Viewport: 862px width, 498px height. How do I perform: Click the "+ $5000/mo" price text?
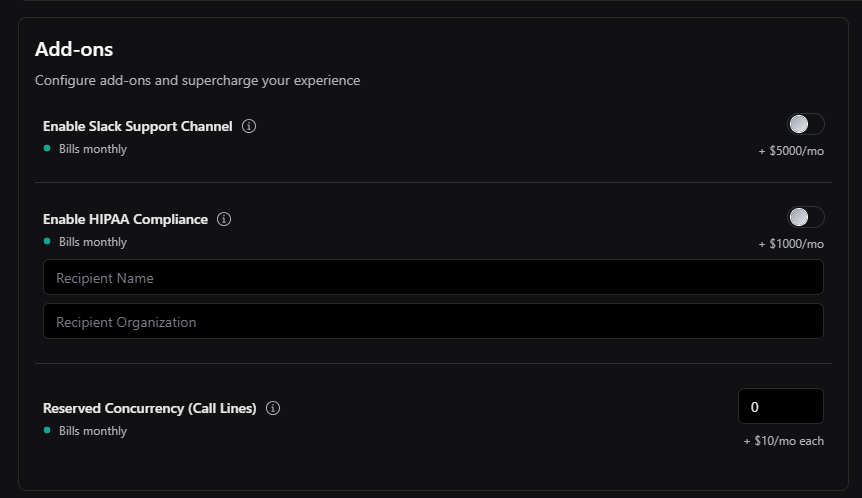click(791, 152)
